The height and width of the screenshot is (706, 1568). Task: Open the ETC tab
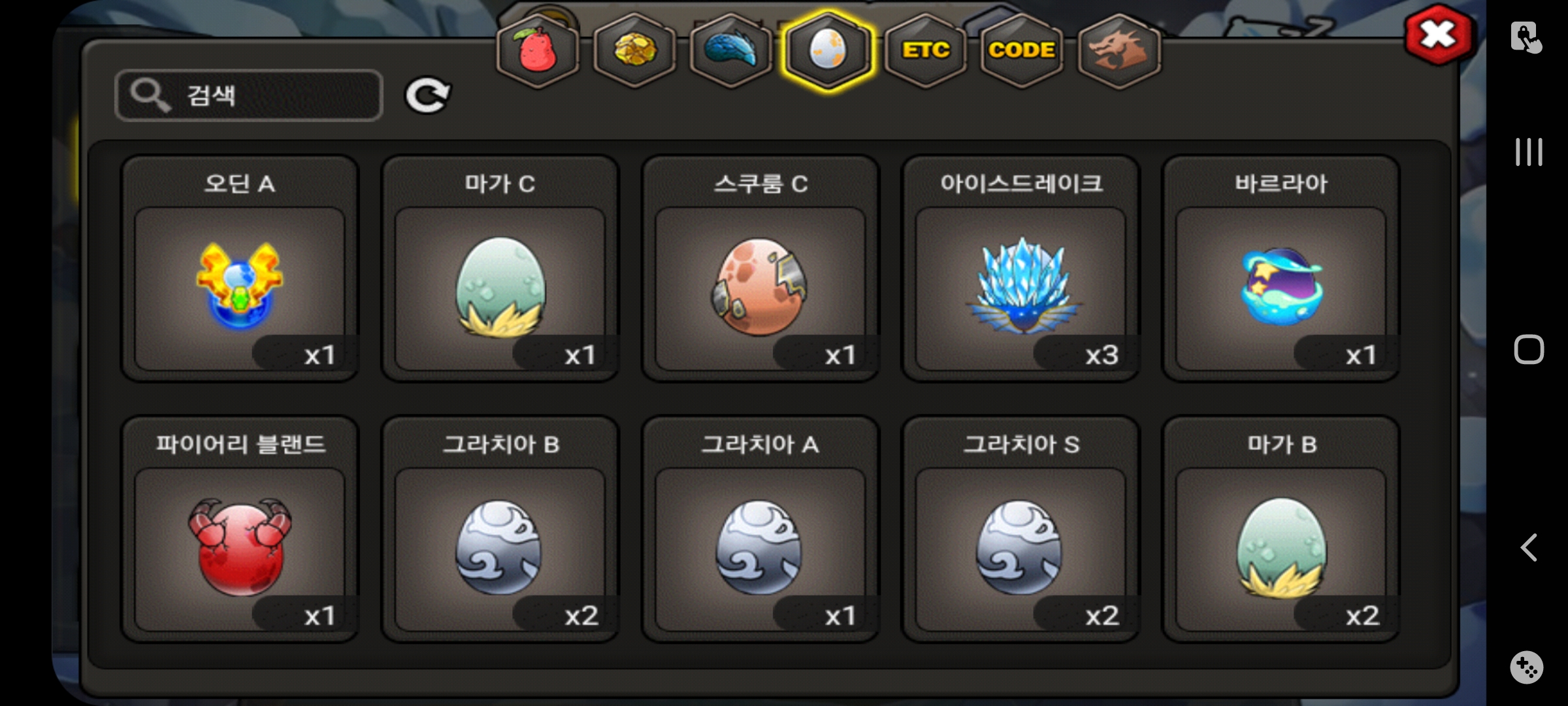(925, 50)
